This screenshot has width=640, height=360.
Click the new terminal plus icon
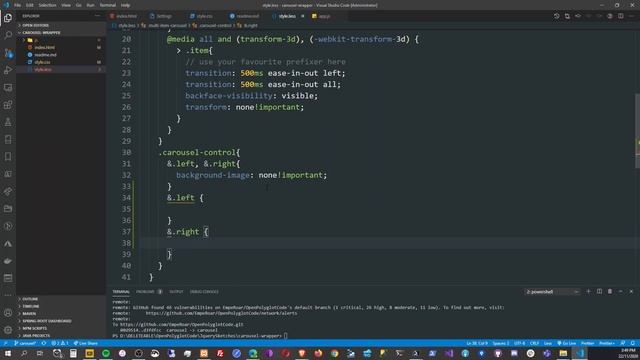click(x=588, y=291)
